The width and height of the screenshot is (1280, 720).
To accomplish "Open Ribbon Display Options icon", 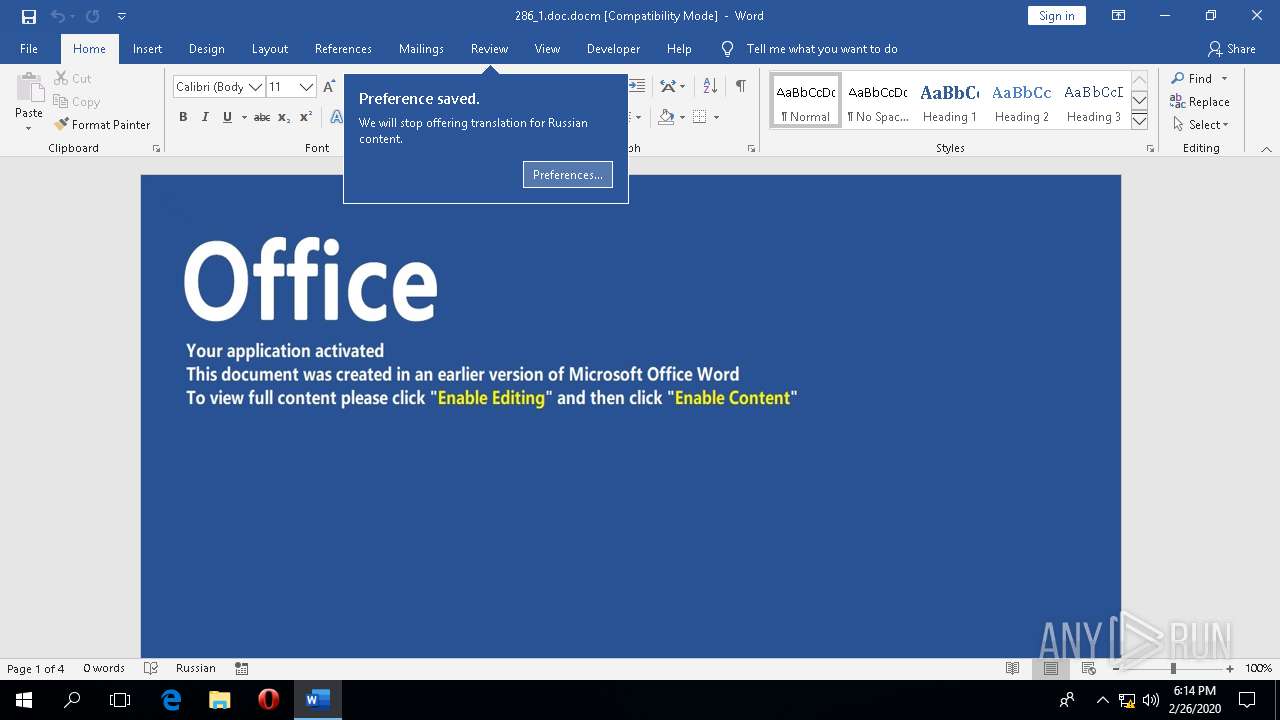I will coord(1118,16).
